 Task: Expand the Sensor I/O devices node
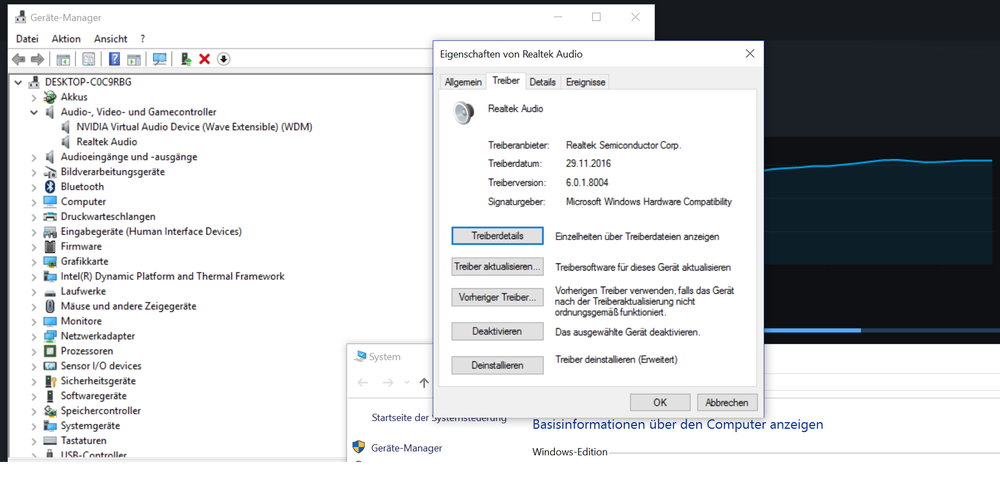point(34,366)
